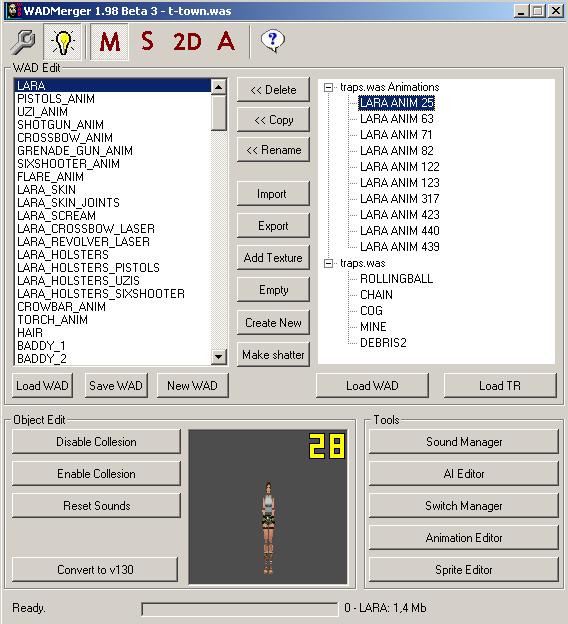Select LARA ANIM 63 tree item
The height and width of the screenshot is (624, 568).
pyautogui.click(x=396, y=119)
